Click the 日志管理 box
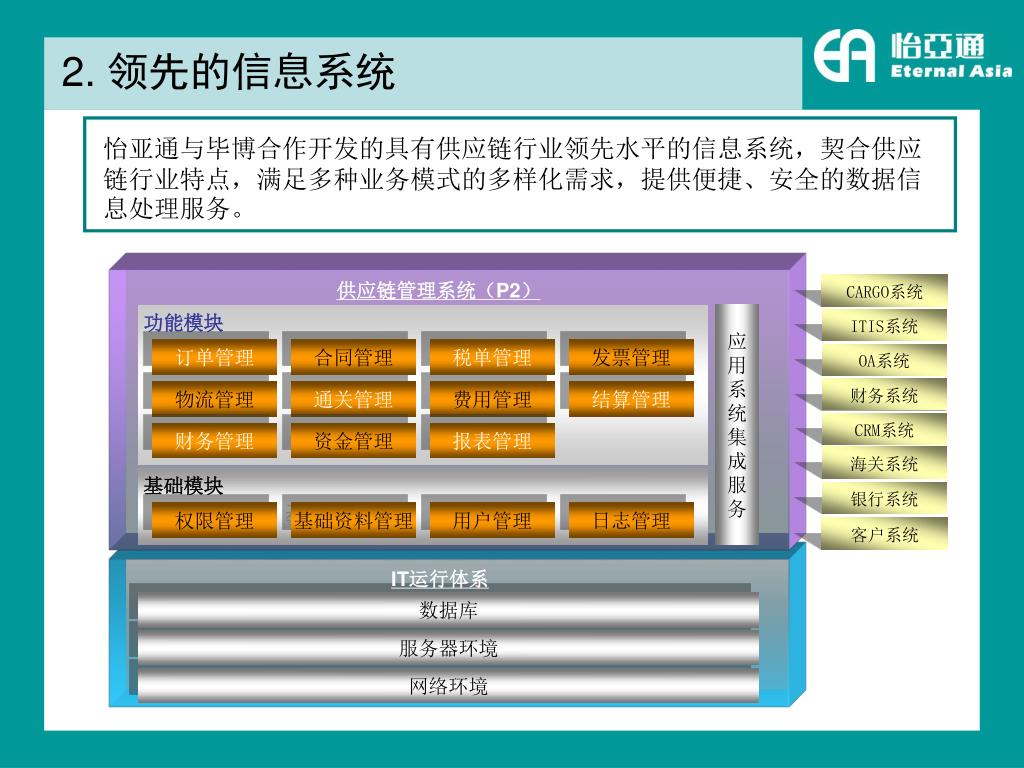Image resolution: width=1024 pixels, height=768 pixels. 631,520
